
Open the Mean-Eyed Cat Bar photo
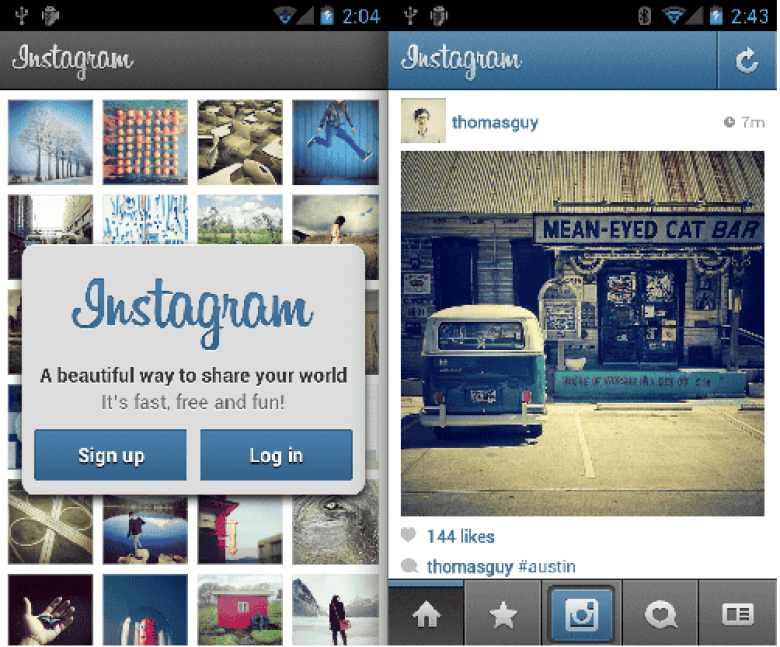click(x=583, y=333)
